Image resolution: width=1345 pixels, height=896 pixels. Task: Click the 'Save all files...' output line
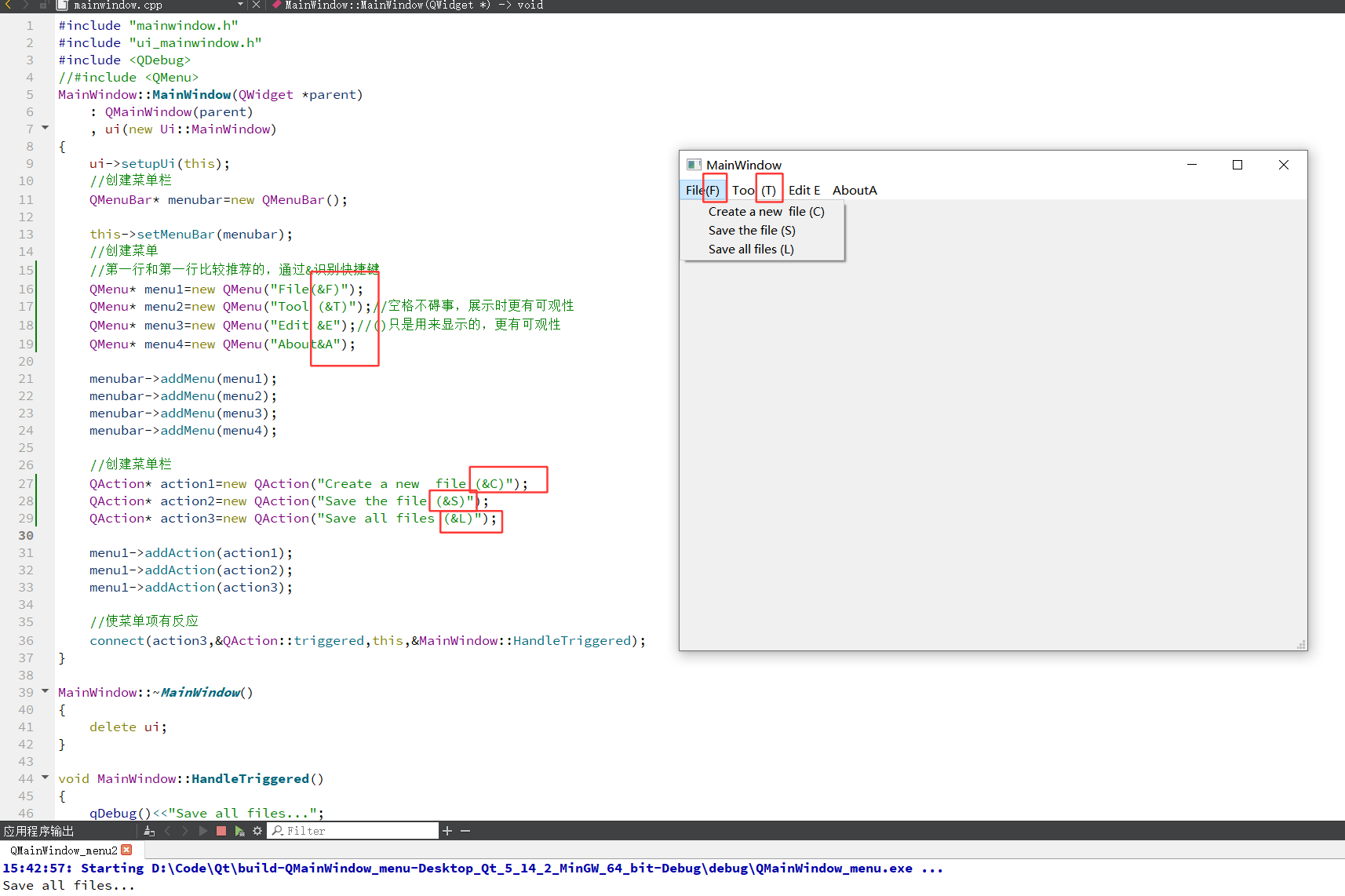[69, 885]
